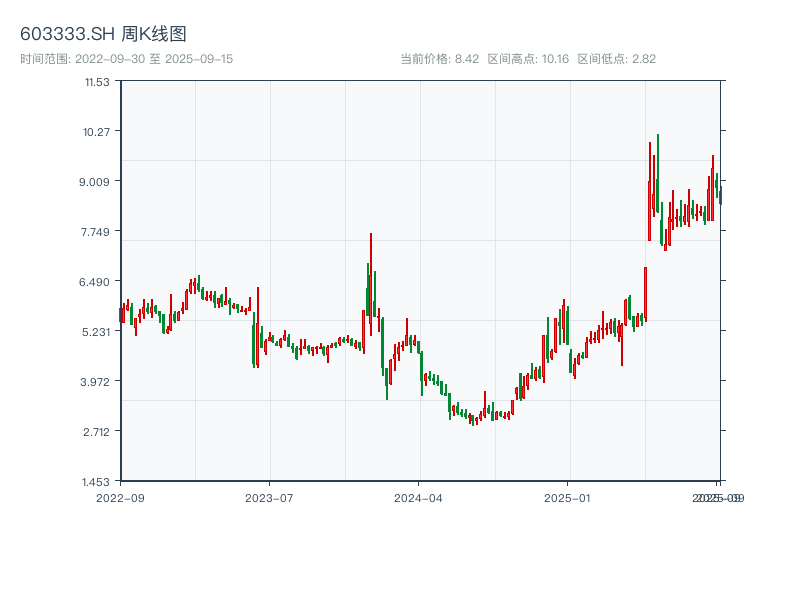Click the tallest green candlestick peaking near 10.16
The image size is (800, 600).
(658, 173)
